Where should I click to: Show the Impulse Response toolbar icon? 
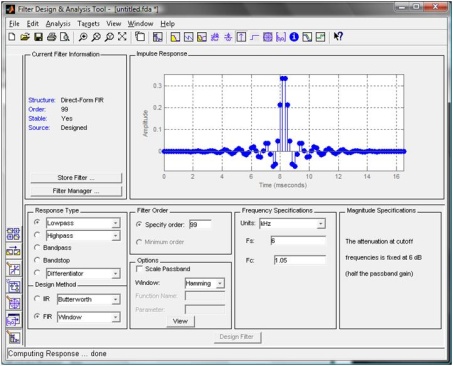(x=241, y=37)
